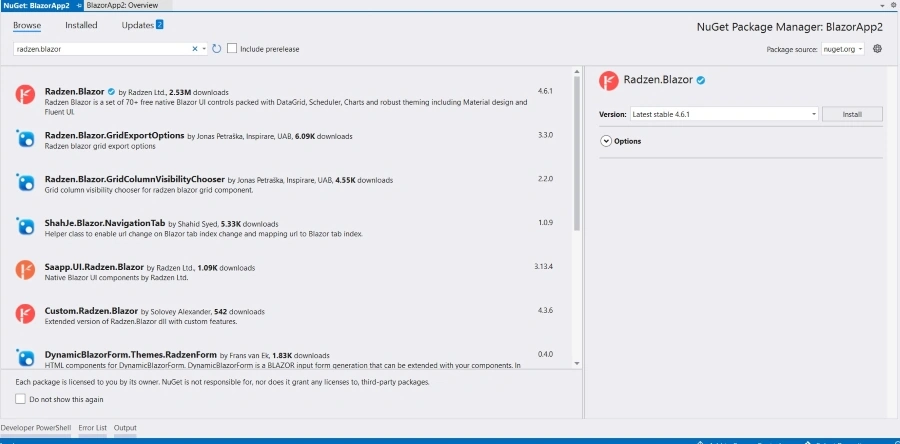This screenshot has height=444, width=900.
Task: Click the package list scroll down arrow
Action: [577, 364]
